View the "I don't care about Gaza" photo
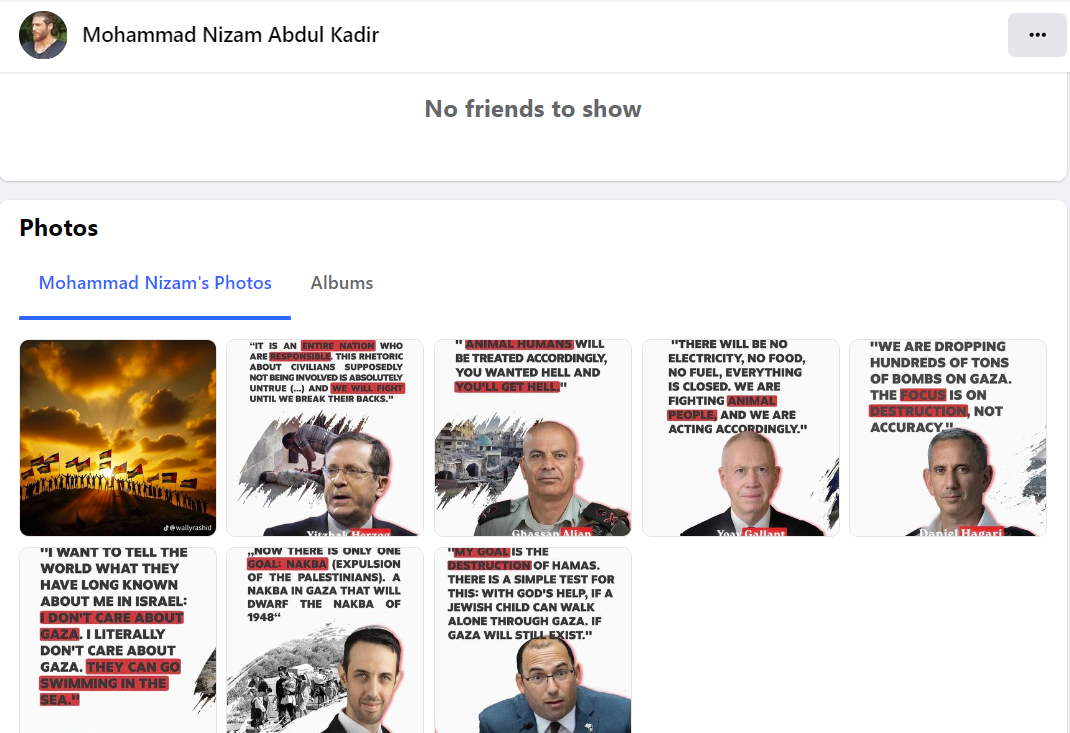The width and height of the screenshot is (1070, 733). [118, 640]
